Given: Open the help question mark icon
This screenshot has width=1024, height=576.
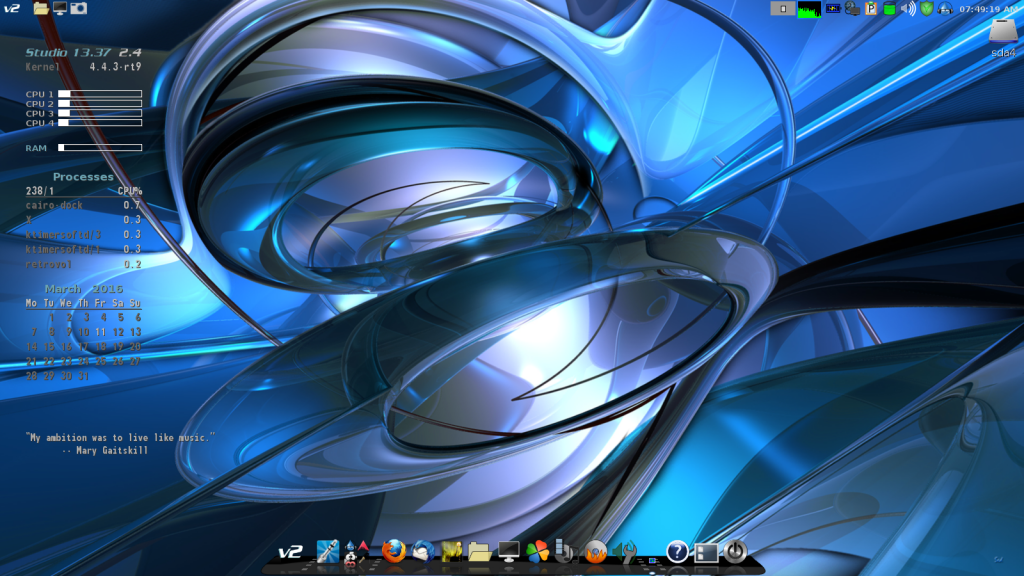Looking at the screenshot, I should click(x=677, y=551).
